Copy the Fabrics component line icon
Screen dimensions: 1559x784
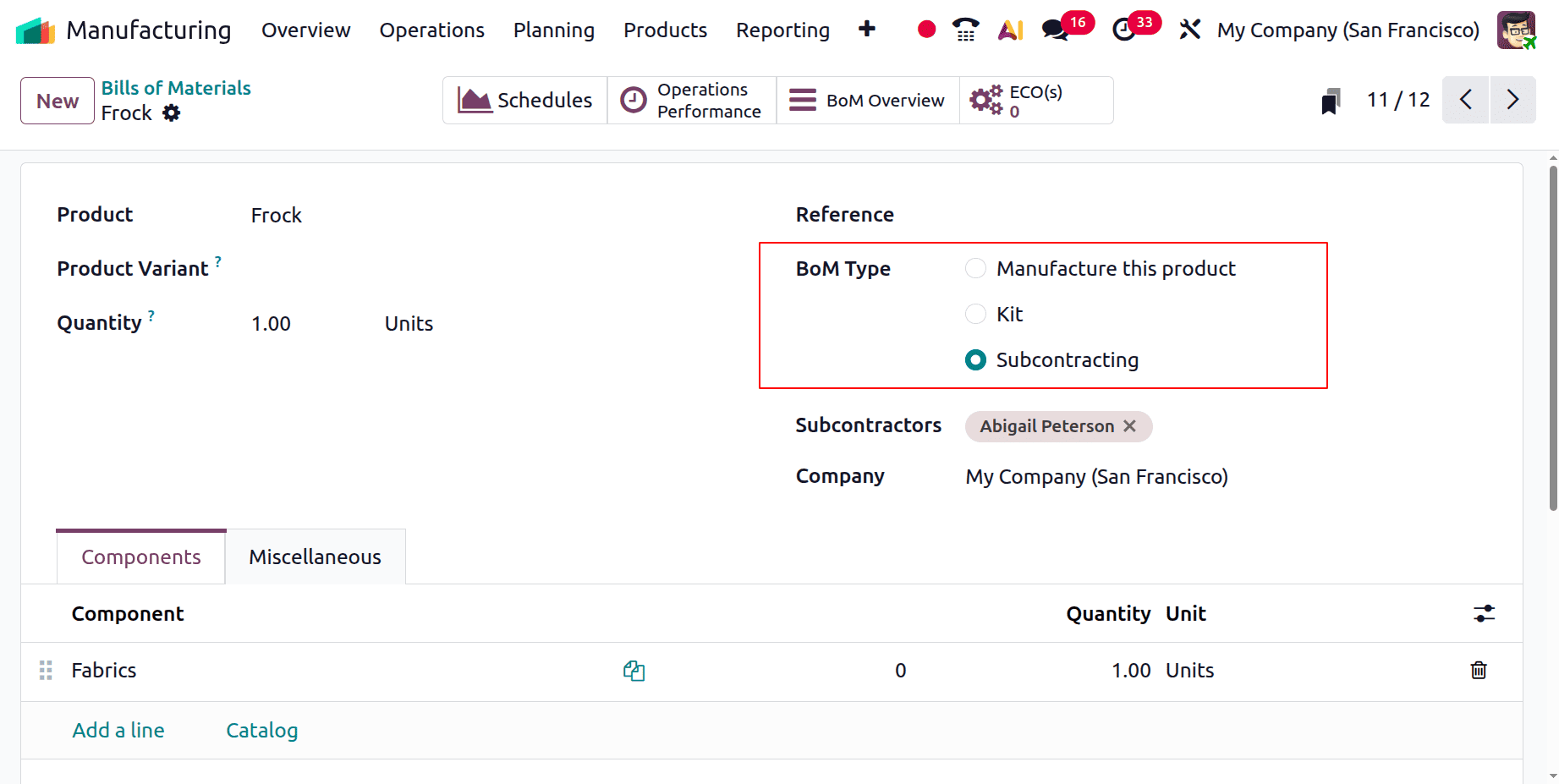pos(634,671)
